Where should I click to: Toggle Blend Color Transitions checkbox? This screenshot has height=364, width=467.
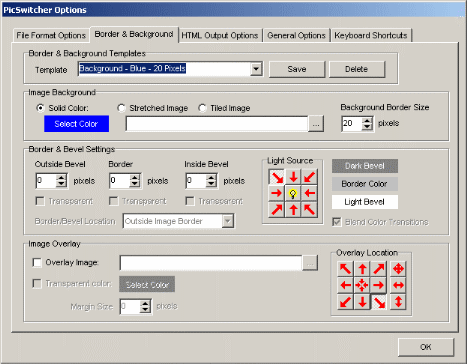[x=337, y=222]
